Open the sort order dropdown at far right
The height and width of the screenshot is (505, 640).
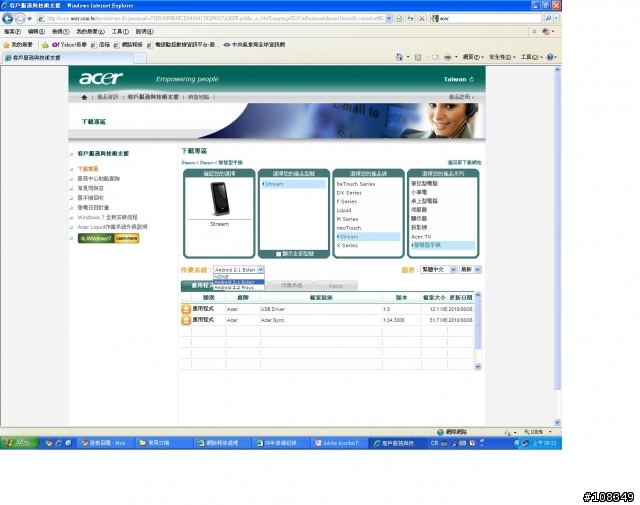point(470,270)
